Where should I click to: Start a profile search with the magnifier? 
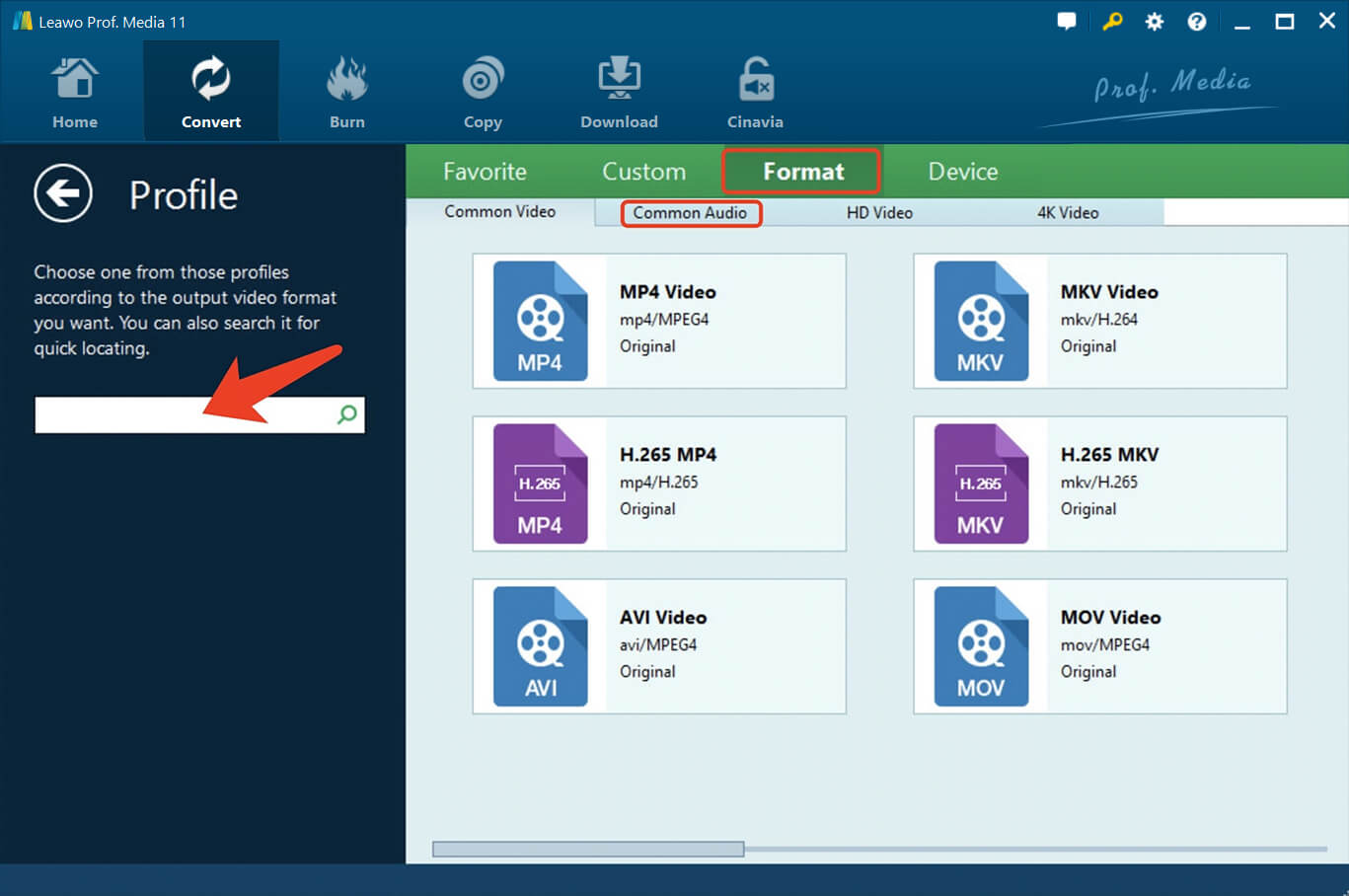[345, 414]
